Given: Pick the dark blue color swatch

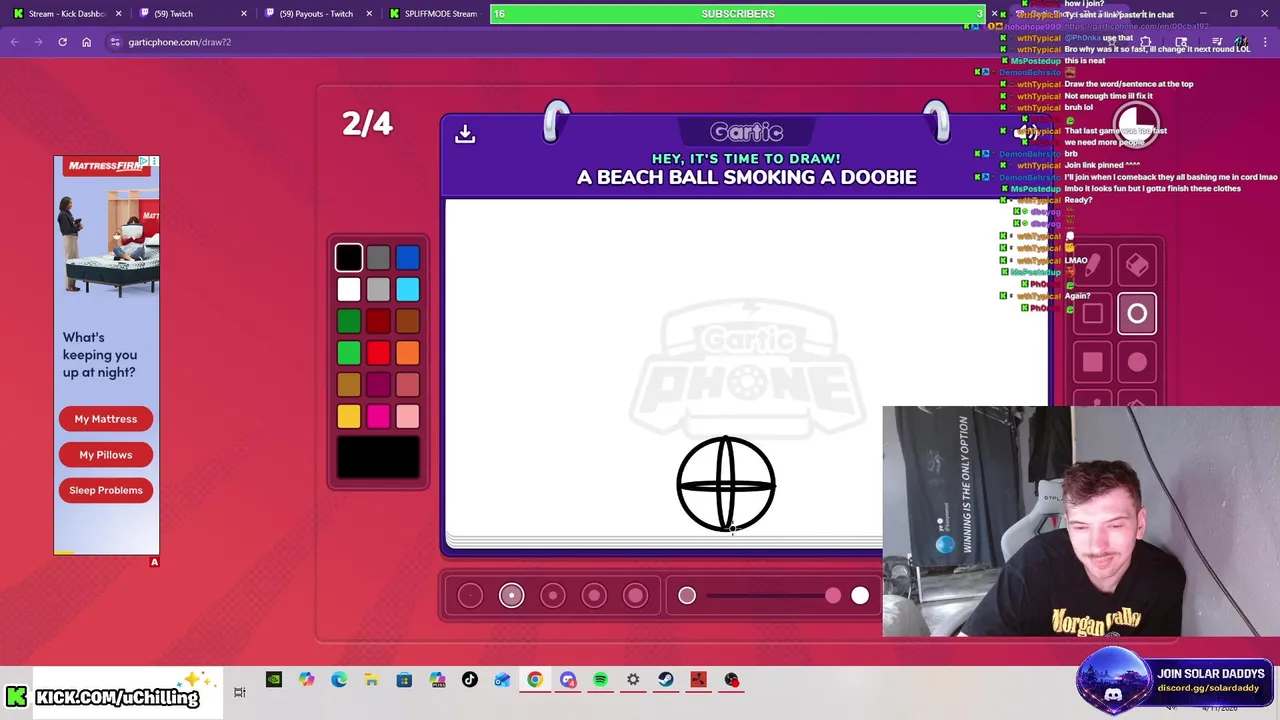Looking at the screenshot, I should pos(407,258).
